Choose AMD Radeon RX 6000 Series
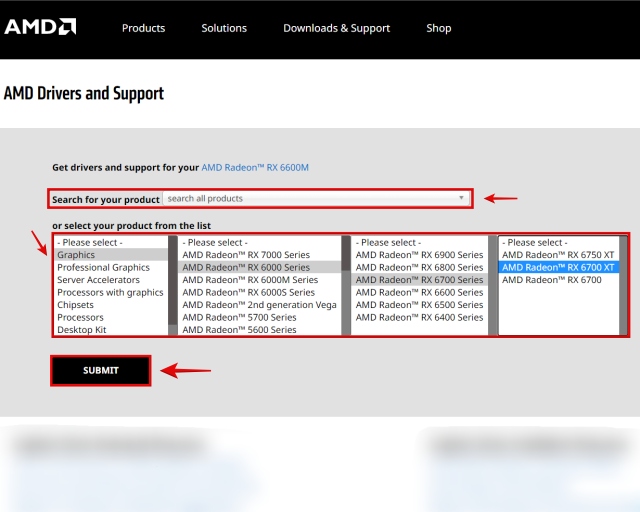 260,267
